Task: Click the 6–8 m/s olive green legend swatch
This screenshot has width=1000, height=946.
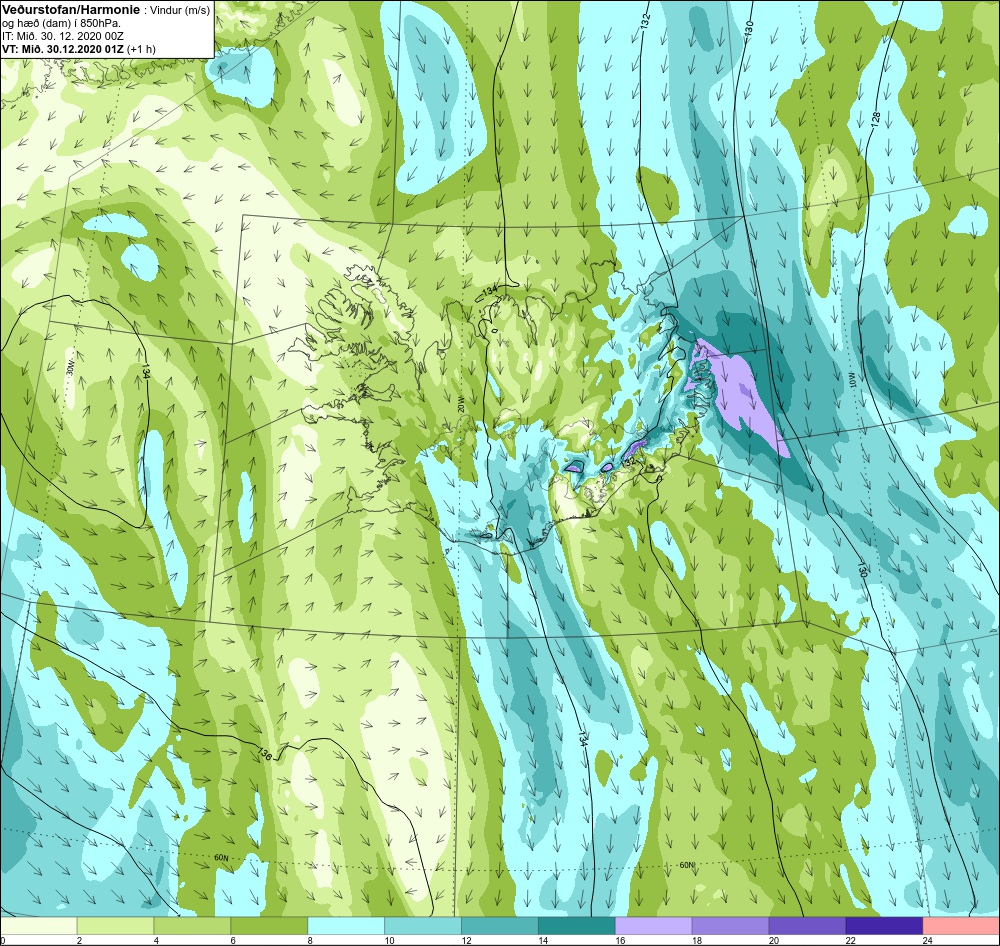Action: click(269, 925)
